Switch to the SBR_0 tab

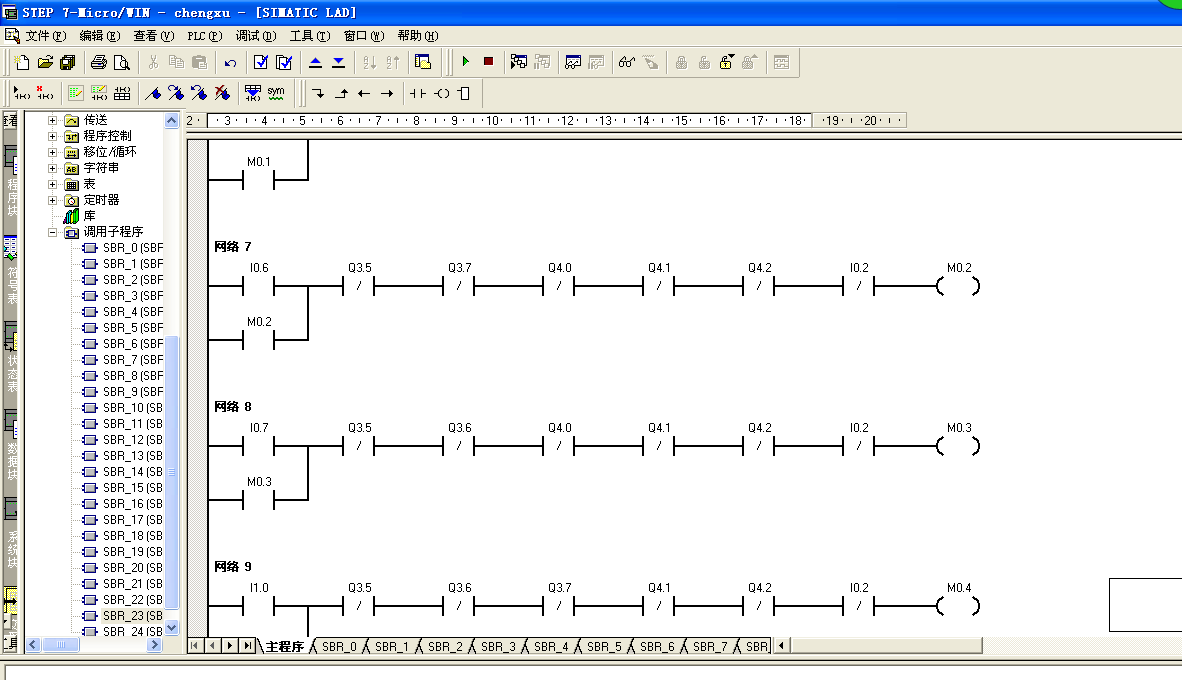tap(338, 646)
